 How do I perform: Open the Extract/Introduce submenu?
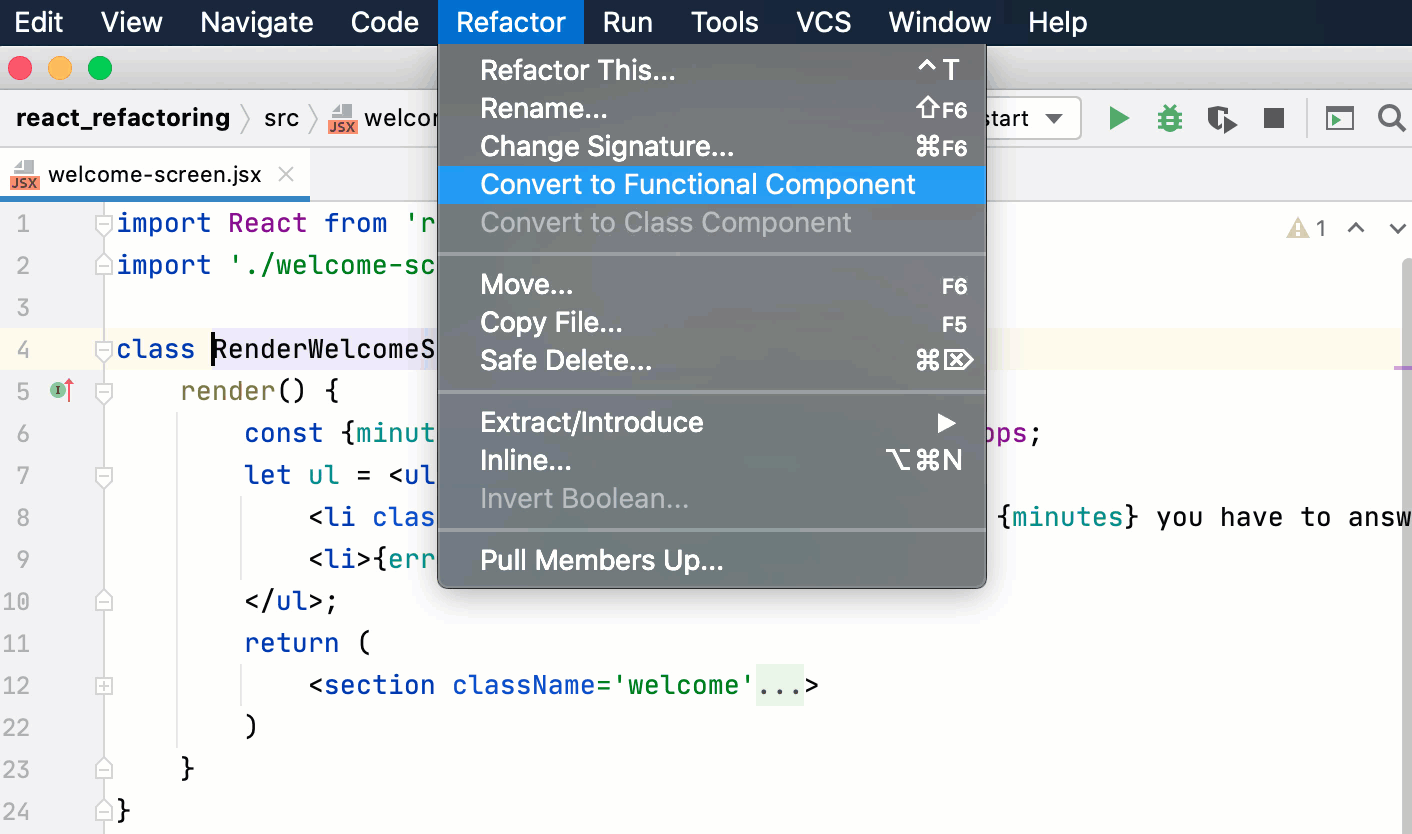point(592,422)
